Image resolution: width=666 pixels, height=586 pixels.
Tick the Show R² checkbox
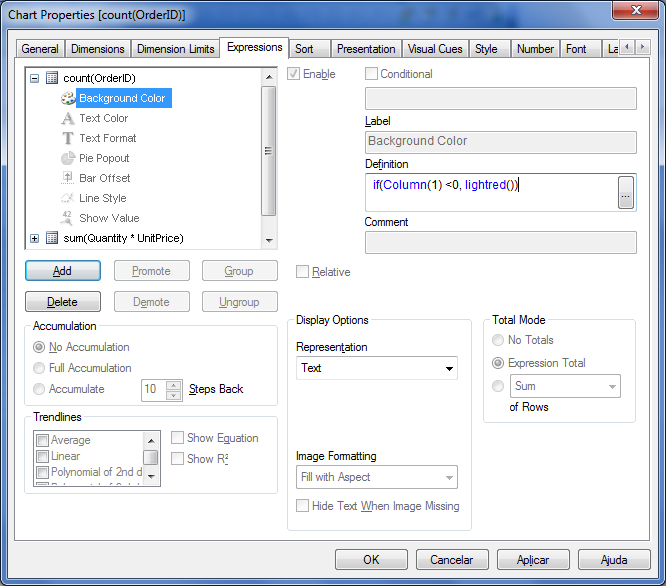tap(178, 459)
